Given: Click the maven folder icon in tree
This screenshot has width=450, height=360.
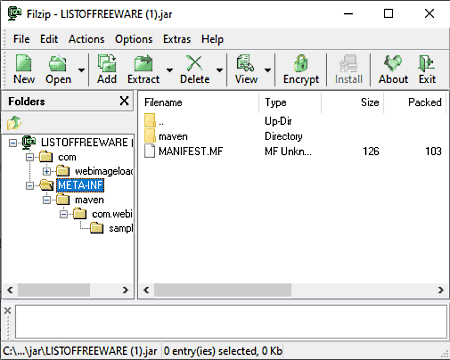Looking at the screenshot, I should click(x=63, y=200).
